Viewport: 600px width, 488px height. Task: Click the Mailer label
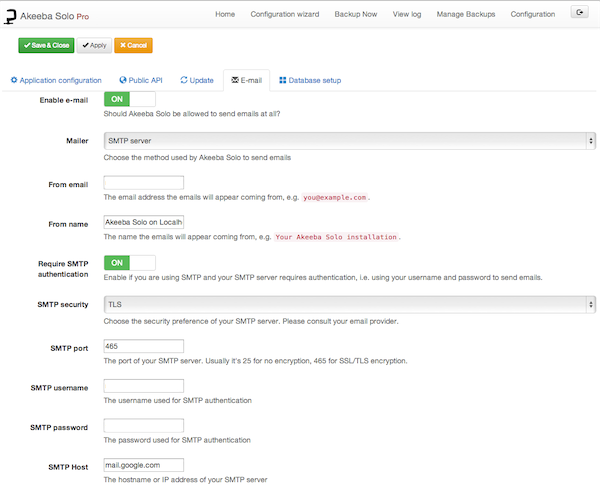point(77,141)
